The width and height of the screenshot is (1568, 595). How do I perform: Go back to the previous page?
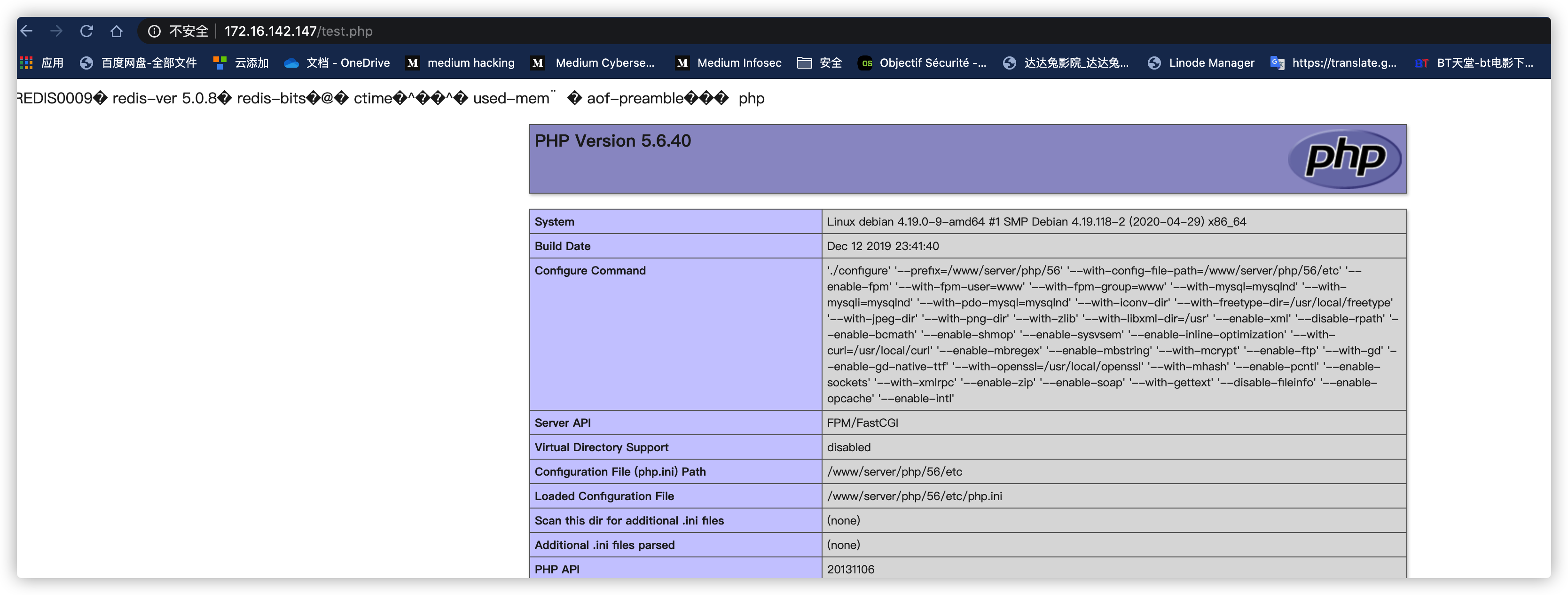click(x=26, y=31)
